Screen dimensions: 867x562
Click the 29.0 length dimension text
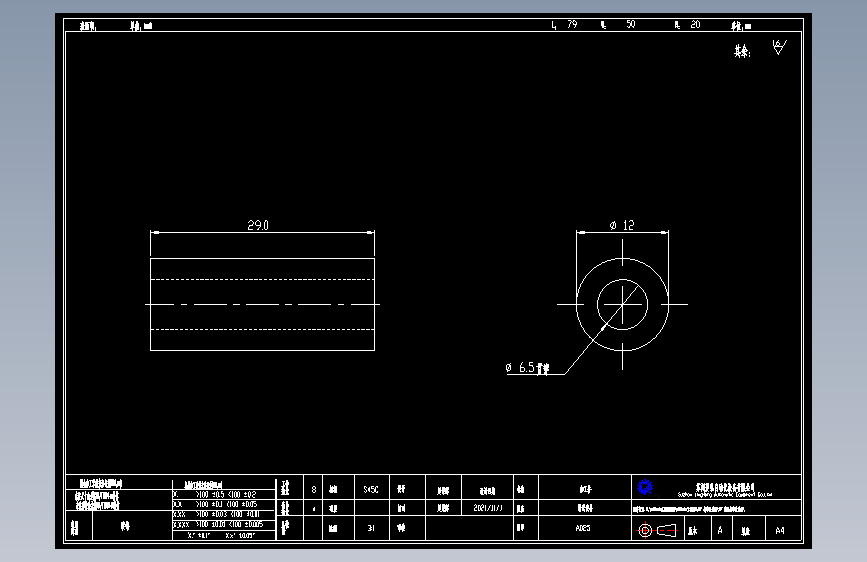coord(258,225)
